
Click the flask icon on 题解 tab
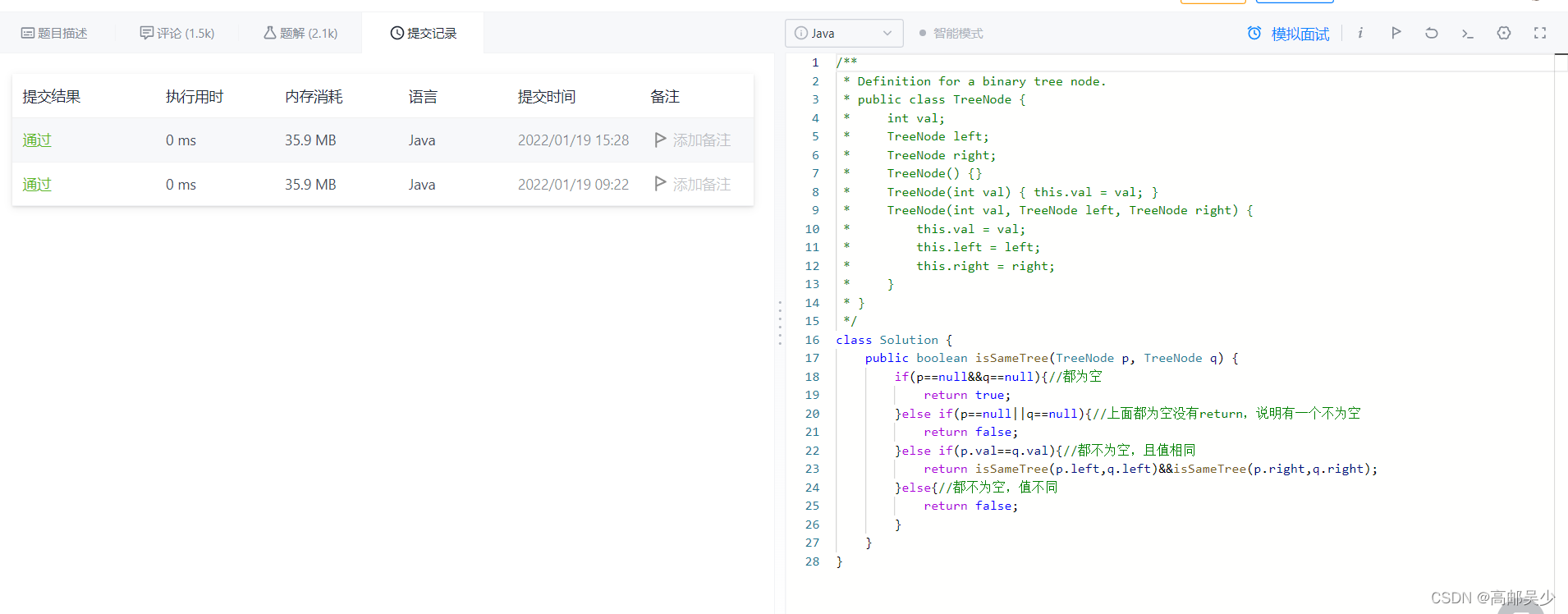(270, 33)
